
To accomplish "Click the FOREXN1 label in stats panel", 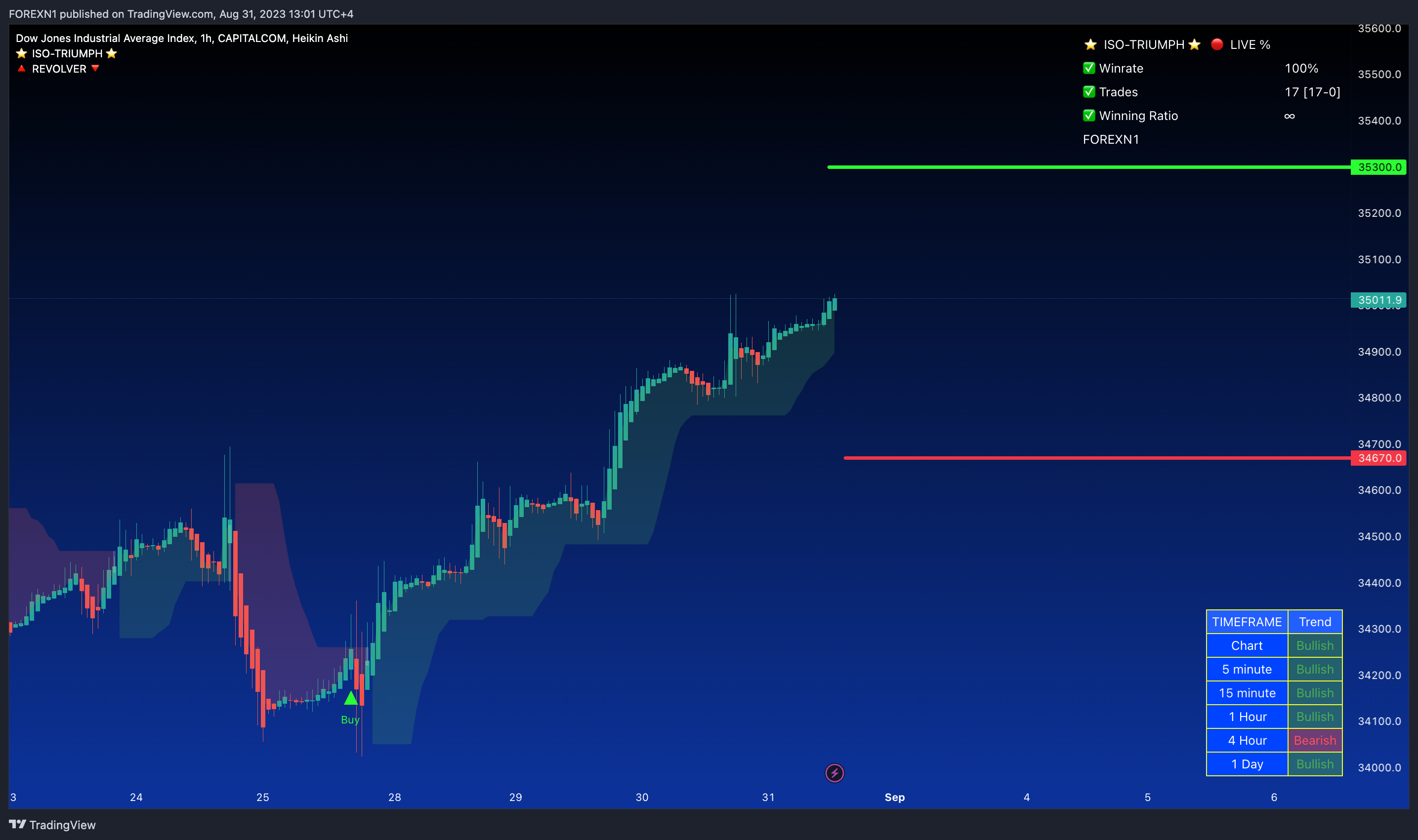I will click(x=1111, y=139).
